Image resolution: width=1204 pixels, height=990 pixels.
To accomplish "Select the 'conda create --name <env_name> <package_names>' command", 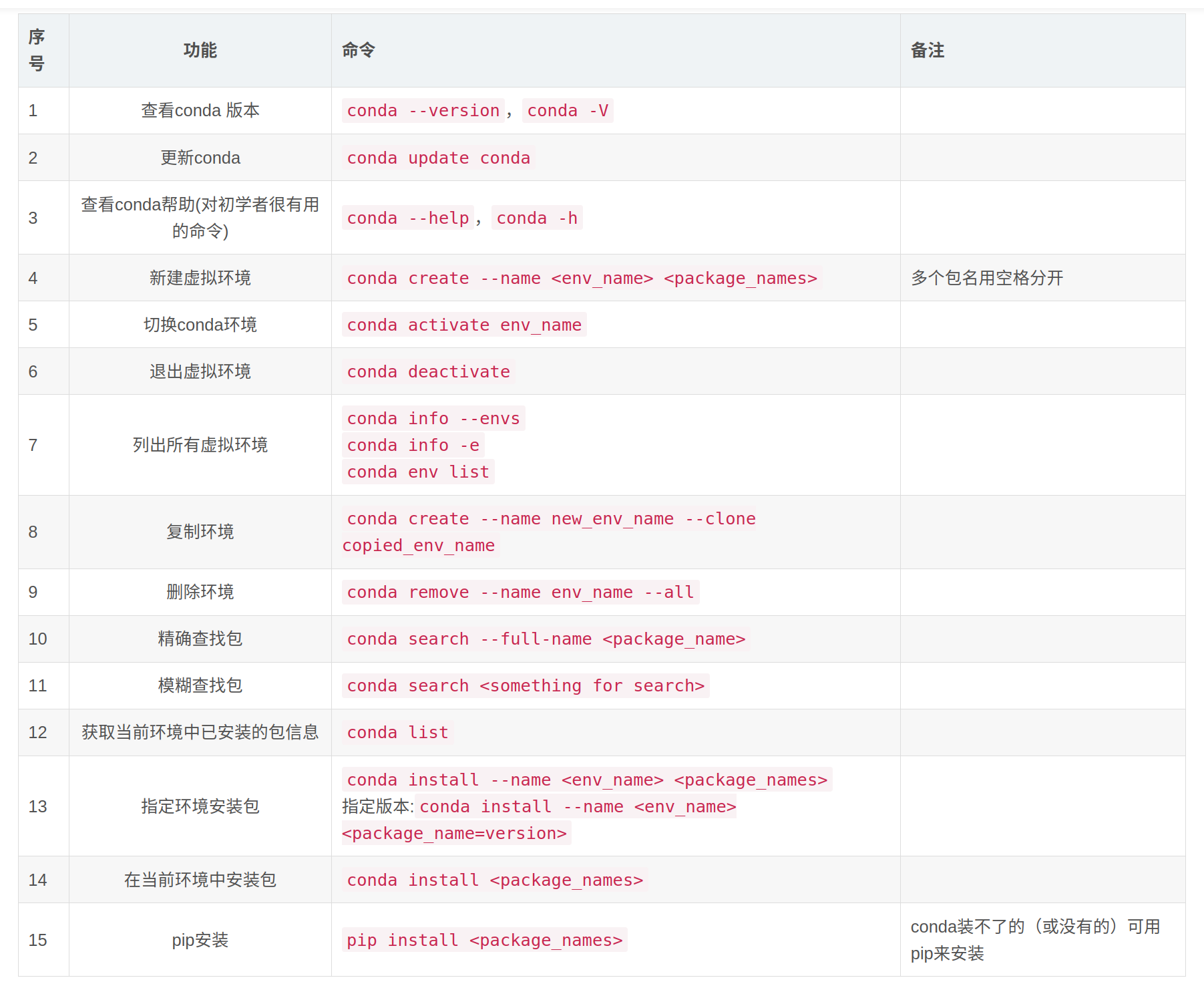I will click(x=582, y=279).
